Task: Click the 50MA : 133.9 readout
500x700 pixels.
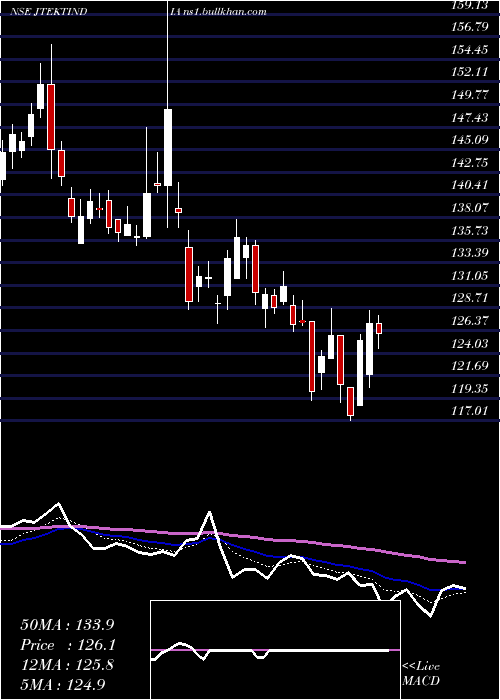Action: [68, 625]
